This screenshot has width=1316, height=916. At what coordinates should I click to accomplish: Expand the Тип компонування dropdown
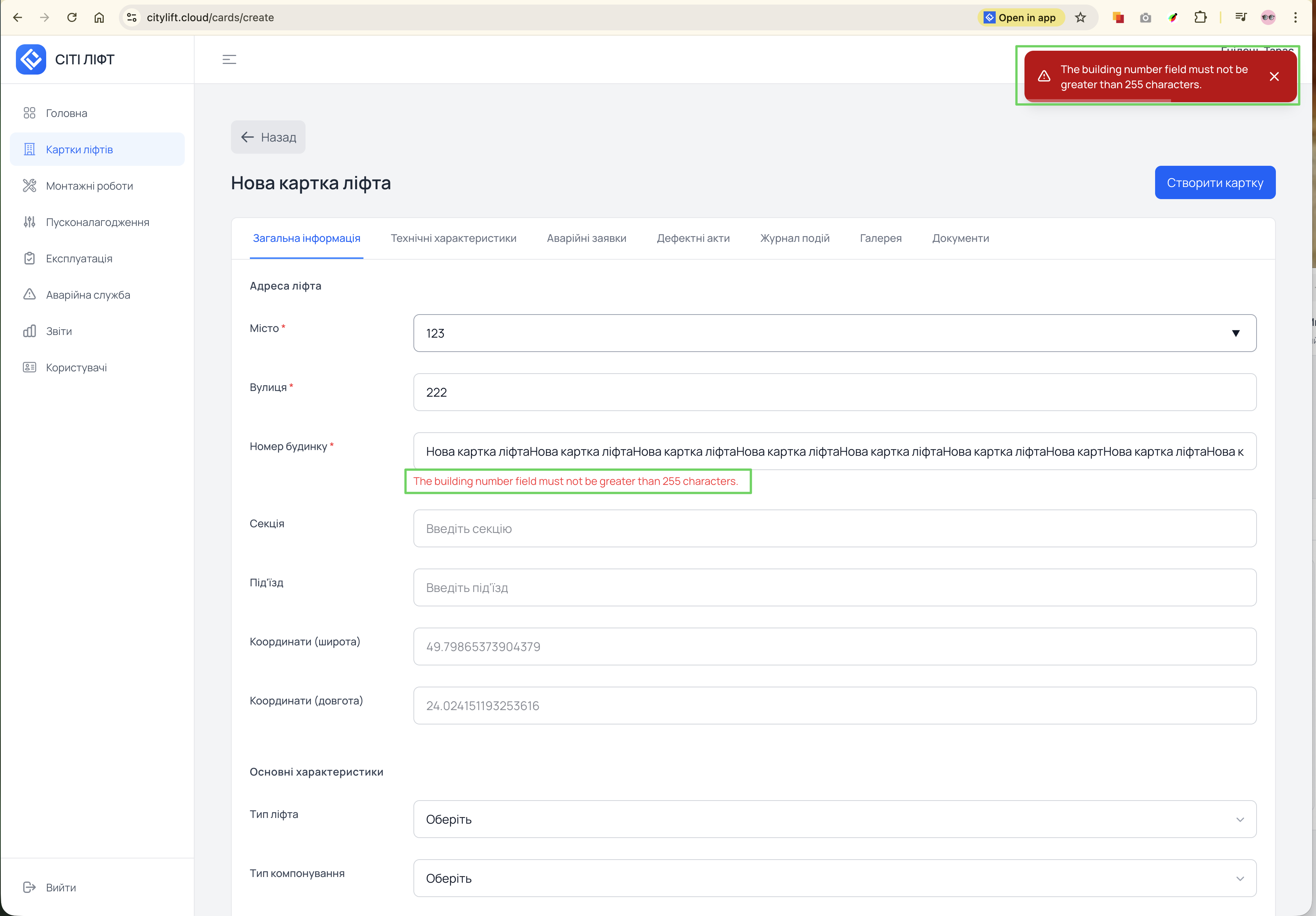point(834,878)
